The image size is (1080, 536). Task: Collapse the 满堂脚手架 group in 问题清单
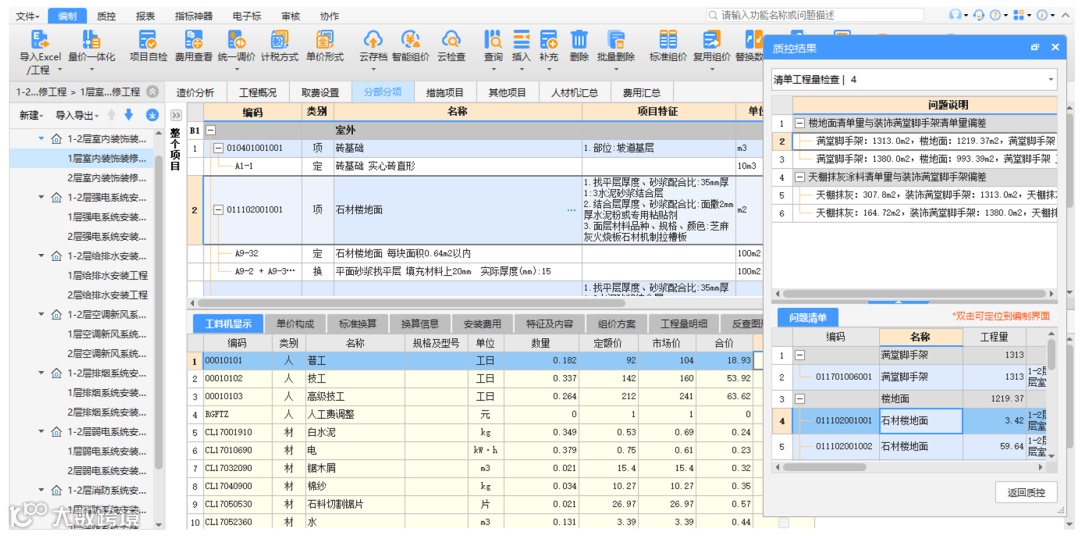point(800,356)
